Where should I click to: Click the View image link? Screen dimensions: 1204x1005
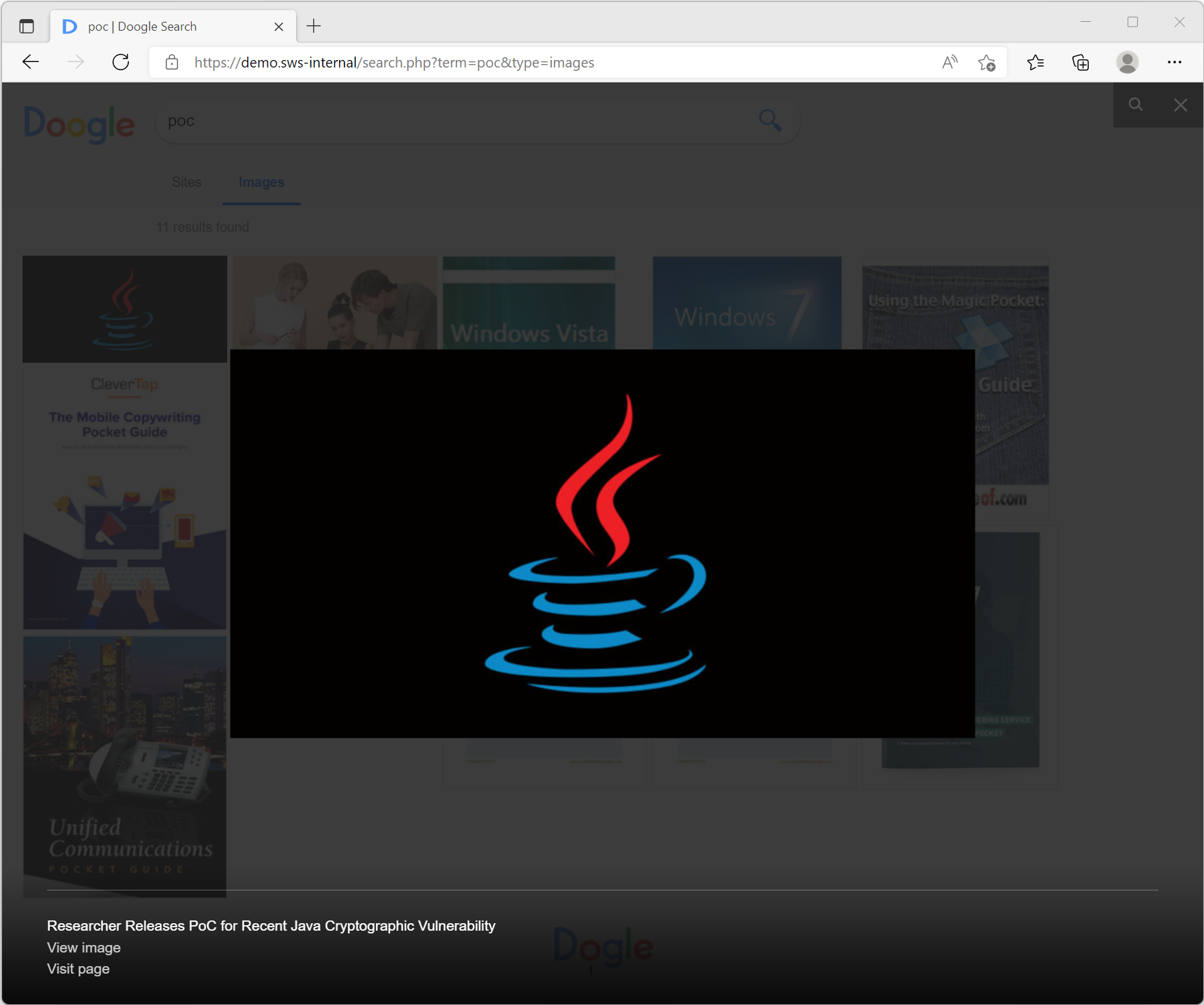pyautogui.click(x=84, y=948)
